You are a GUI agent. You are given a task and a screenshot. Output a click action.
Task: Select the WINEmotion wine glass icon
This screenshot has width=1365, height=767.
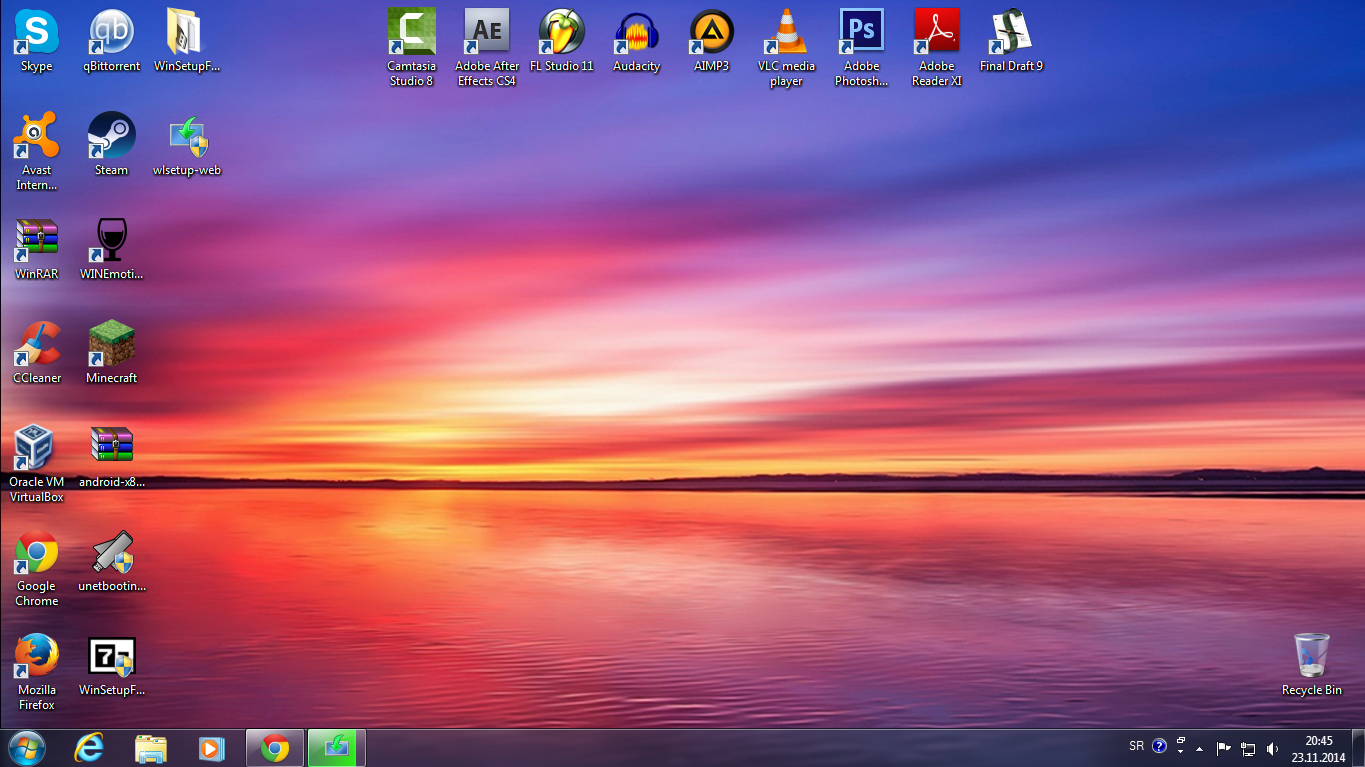111,248
